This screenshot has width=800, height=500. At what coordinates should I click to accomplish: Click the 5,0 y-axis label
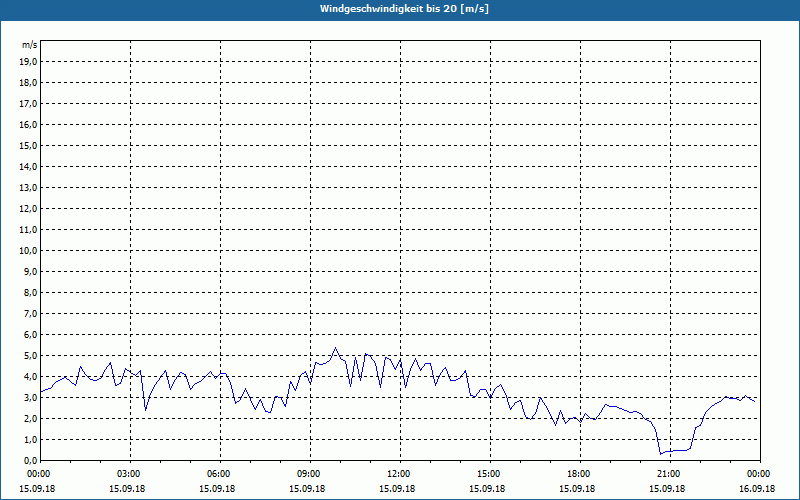point(30,356)
